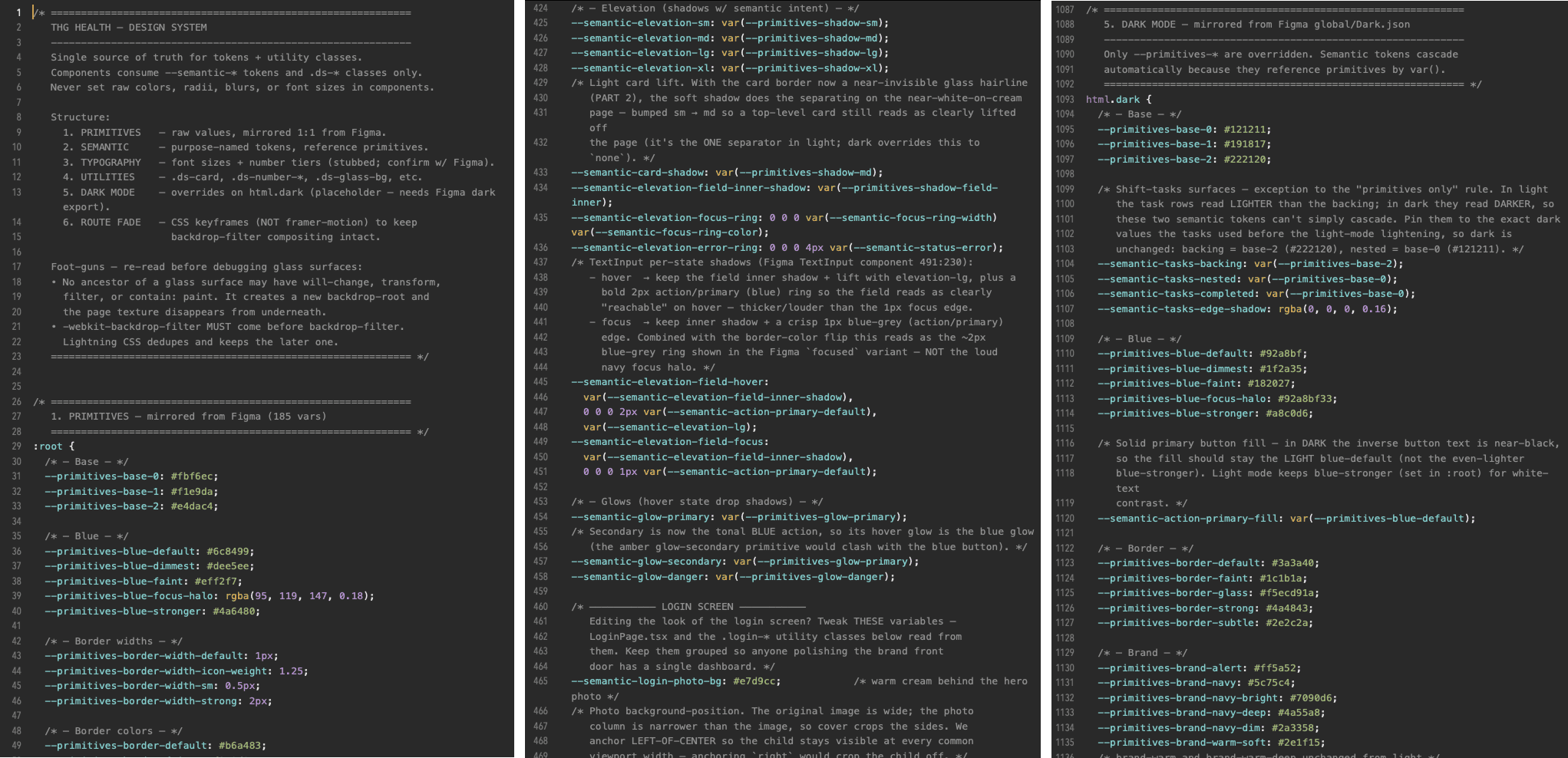Screen dimensions: 1568x758
Task: Click the '#1f2a35' dark blue-dimmest value
Action: (x=1284, y=369)
